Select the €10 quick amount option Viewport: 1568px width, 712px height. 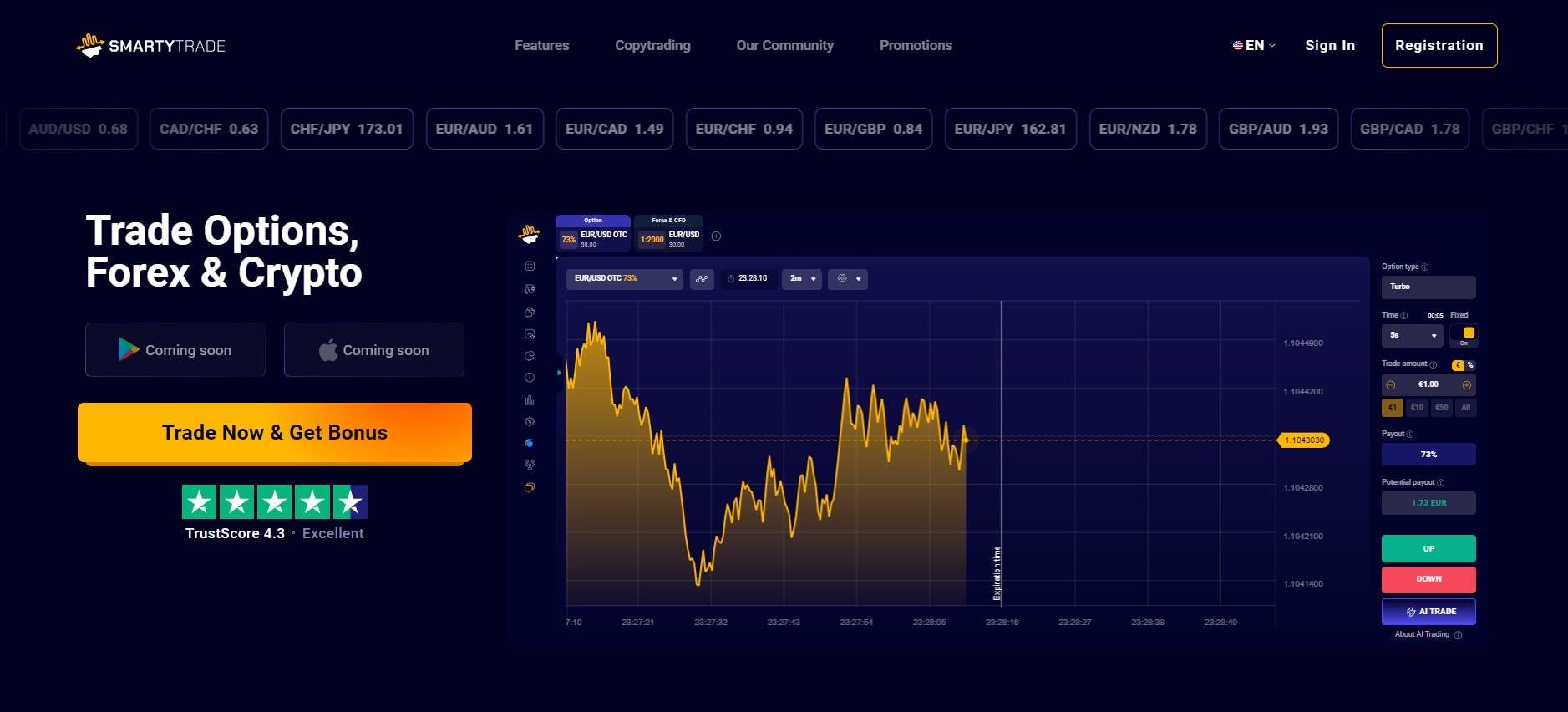pyautogui.click(x=1417, y=408)
